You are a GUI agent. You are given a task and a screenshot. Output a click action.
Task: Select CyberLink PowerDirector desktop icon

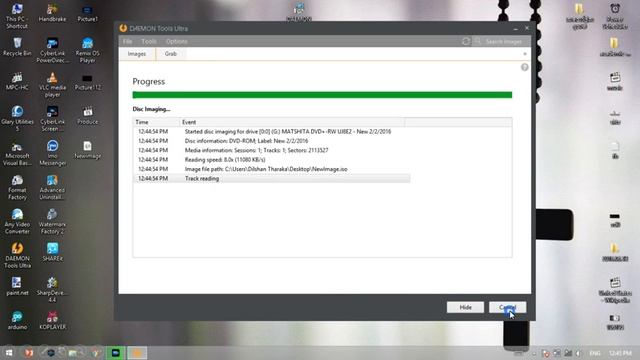tap(52, 50)
